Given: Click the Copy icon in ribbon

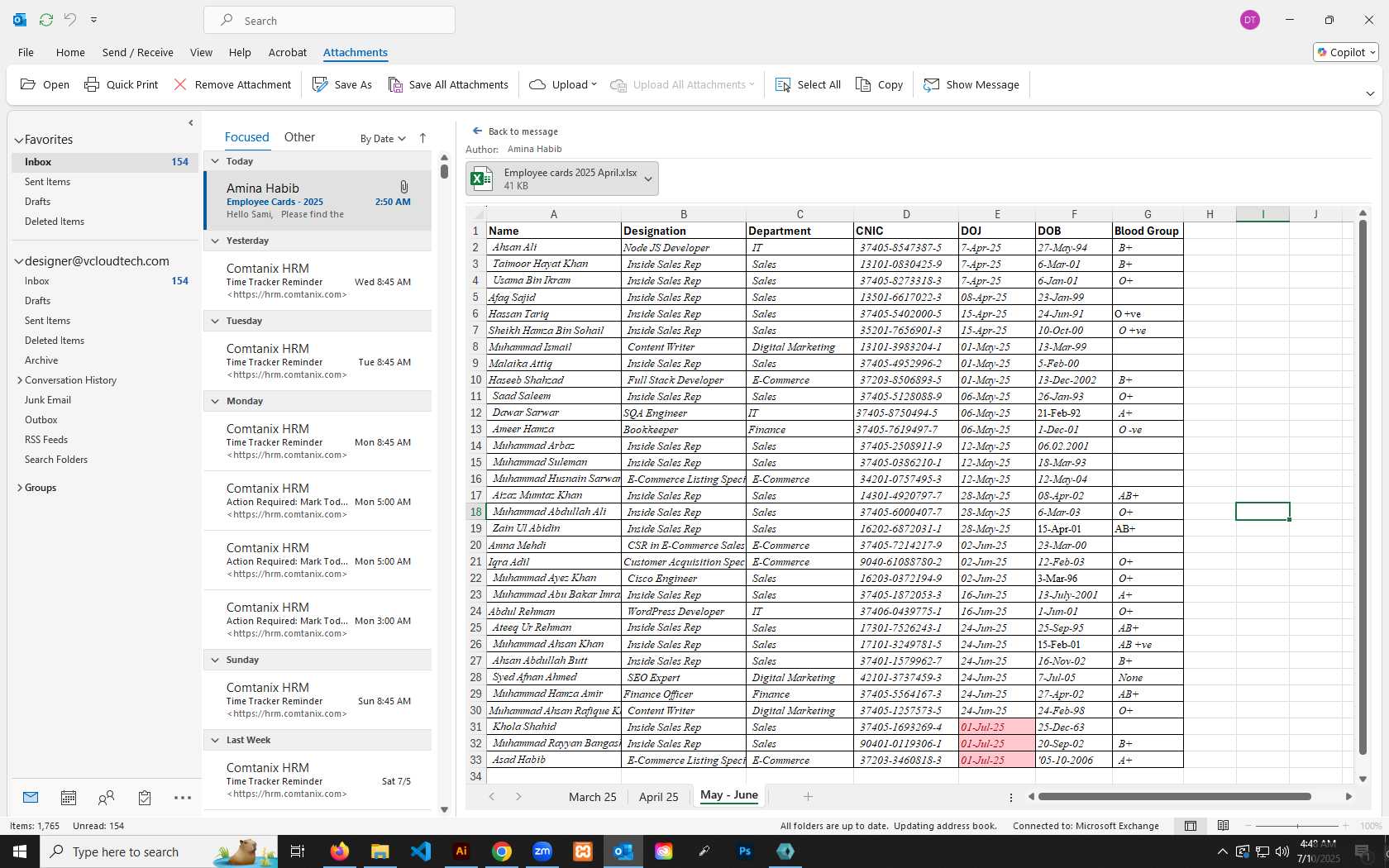Looking at the screenshot, I should tap(863, 84).
